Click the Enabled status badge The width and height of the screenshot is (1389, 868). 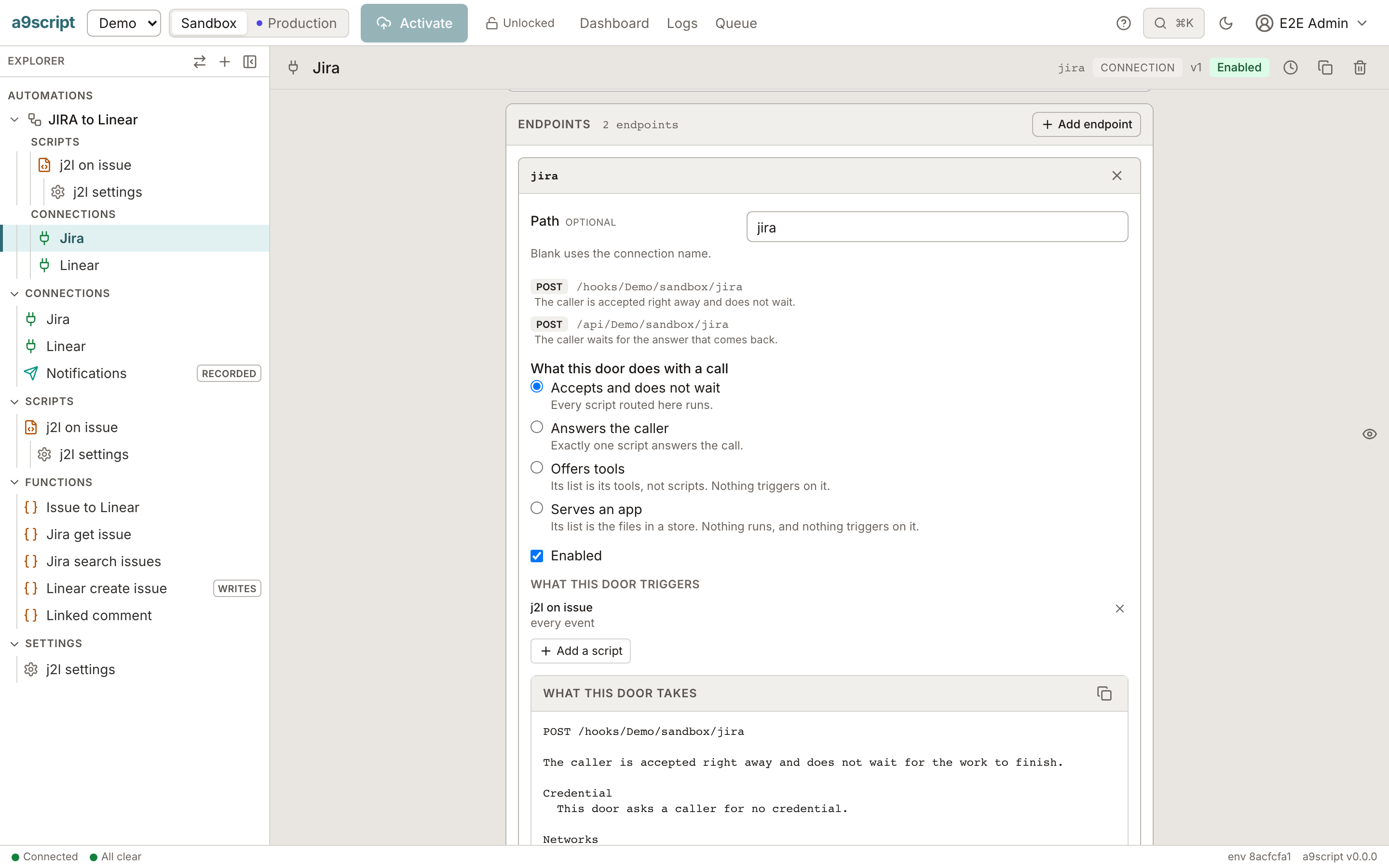pyautogui.click(x=1239, y=68)
